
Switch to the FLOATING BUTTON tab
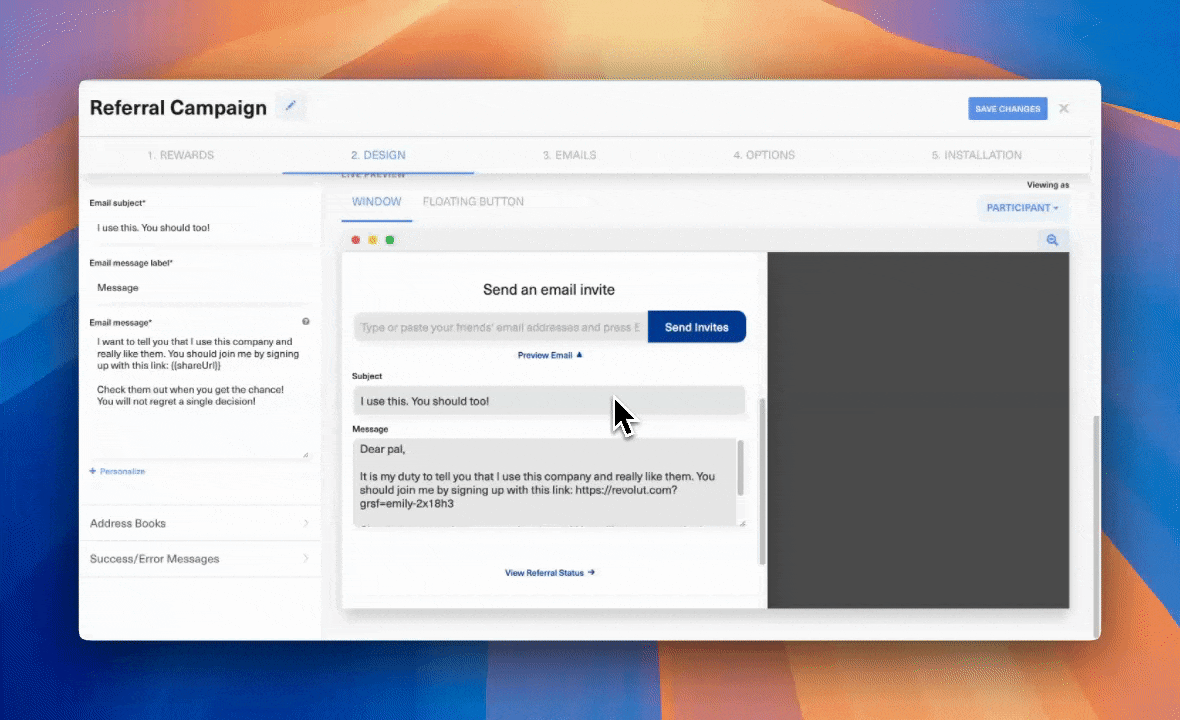click(x=473, y=201)
